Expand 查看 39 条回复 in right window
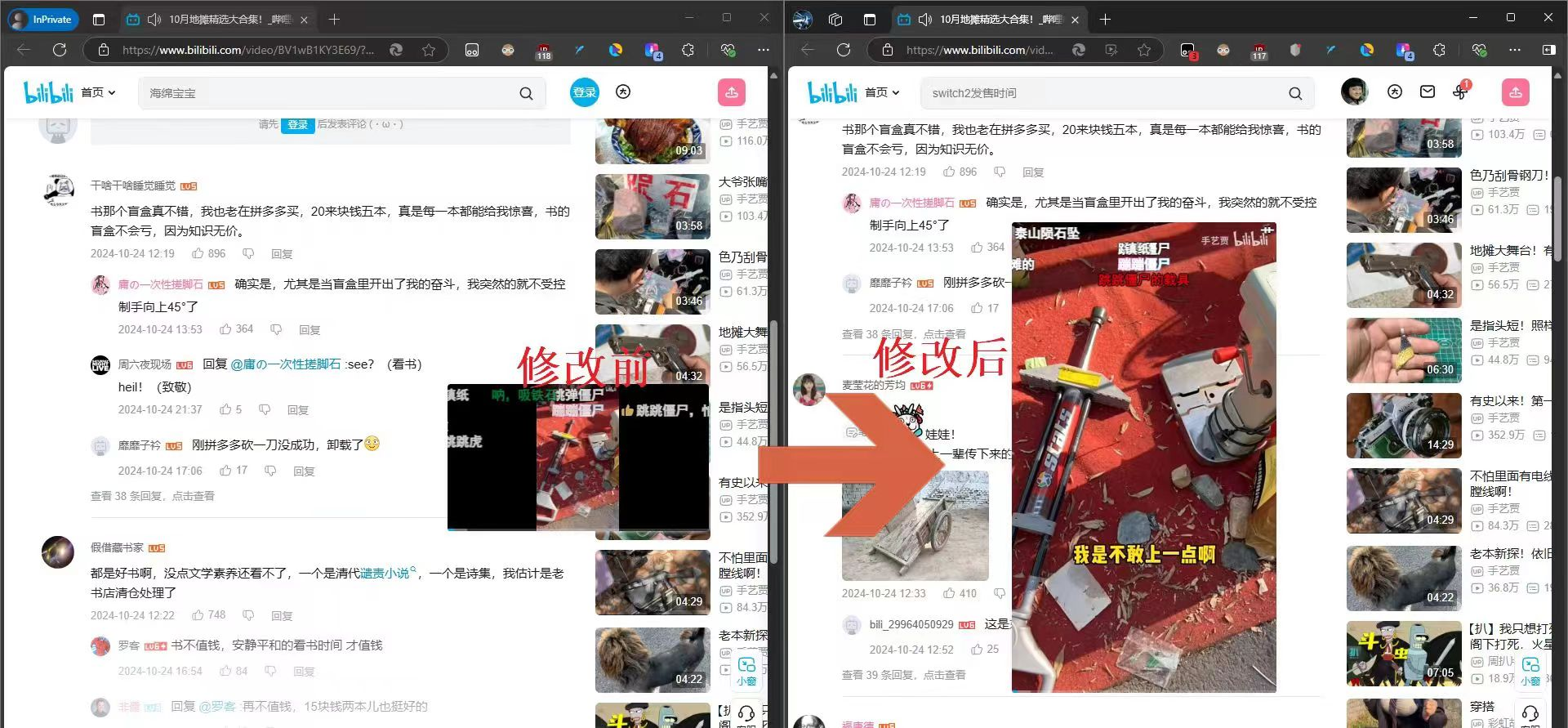This screenshot has height=728, width=1568. [x=904, y=675]
